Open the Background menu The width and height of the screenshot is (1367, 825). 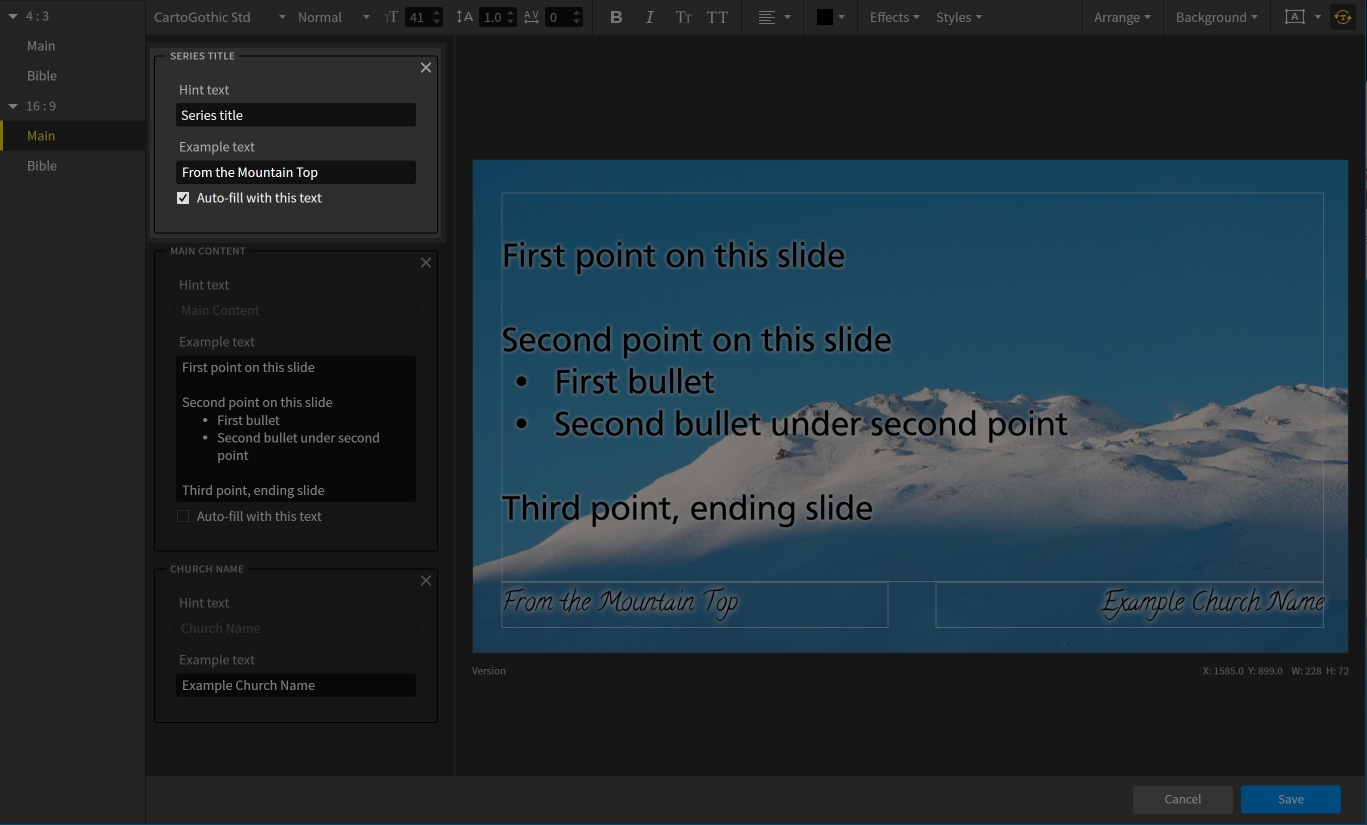click(x=1215, y=17)
